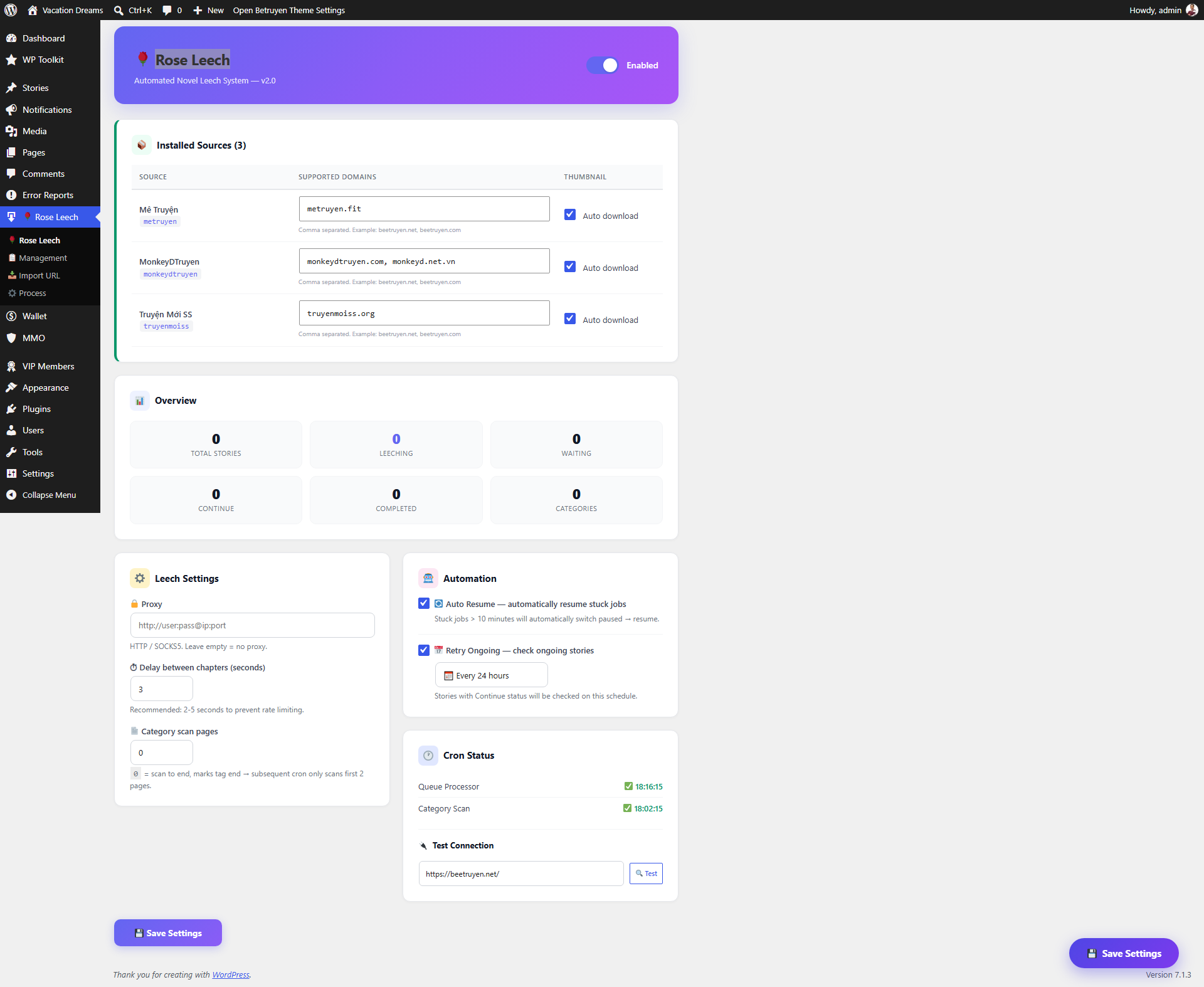Click the Wallet dollar icon
The width and height of the screenshot is (1204, 987).
[x=11, y=316]
